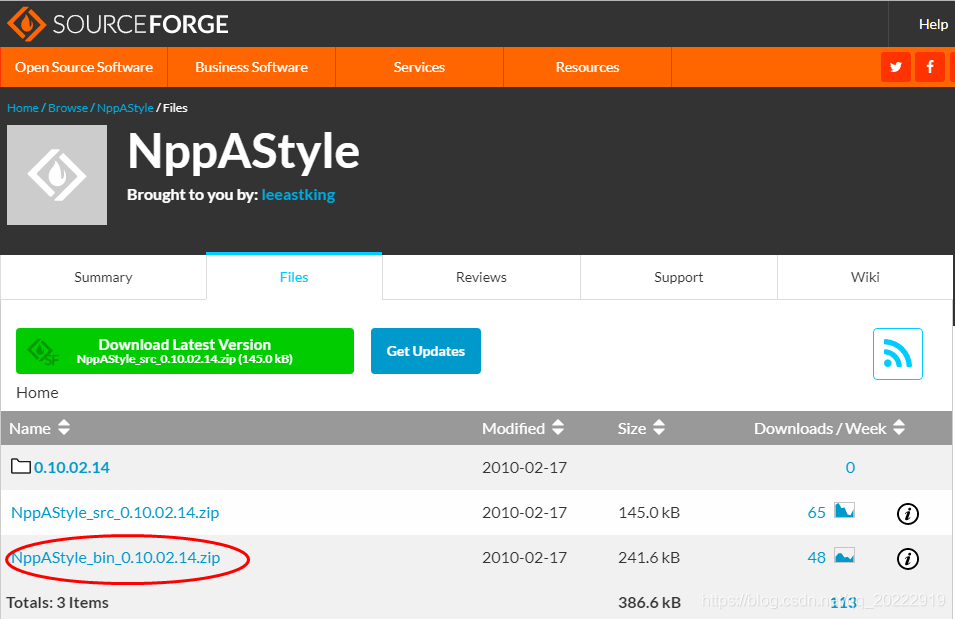Open the Services menu
The image size is (955, 619).
(x=419, y=67)
